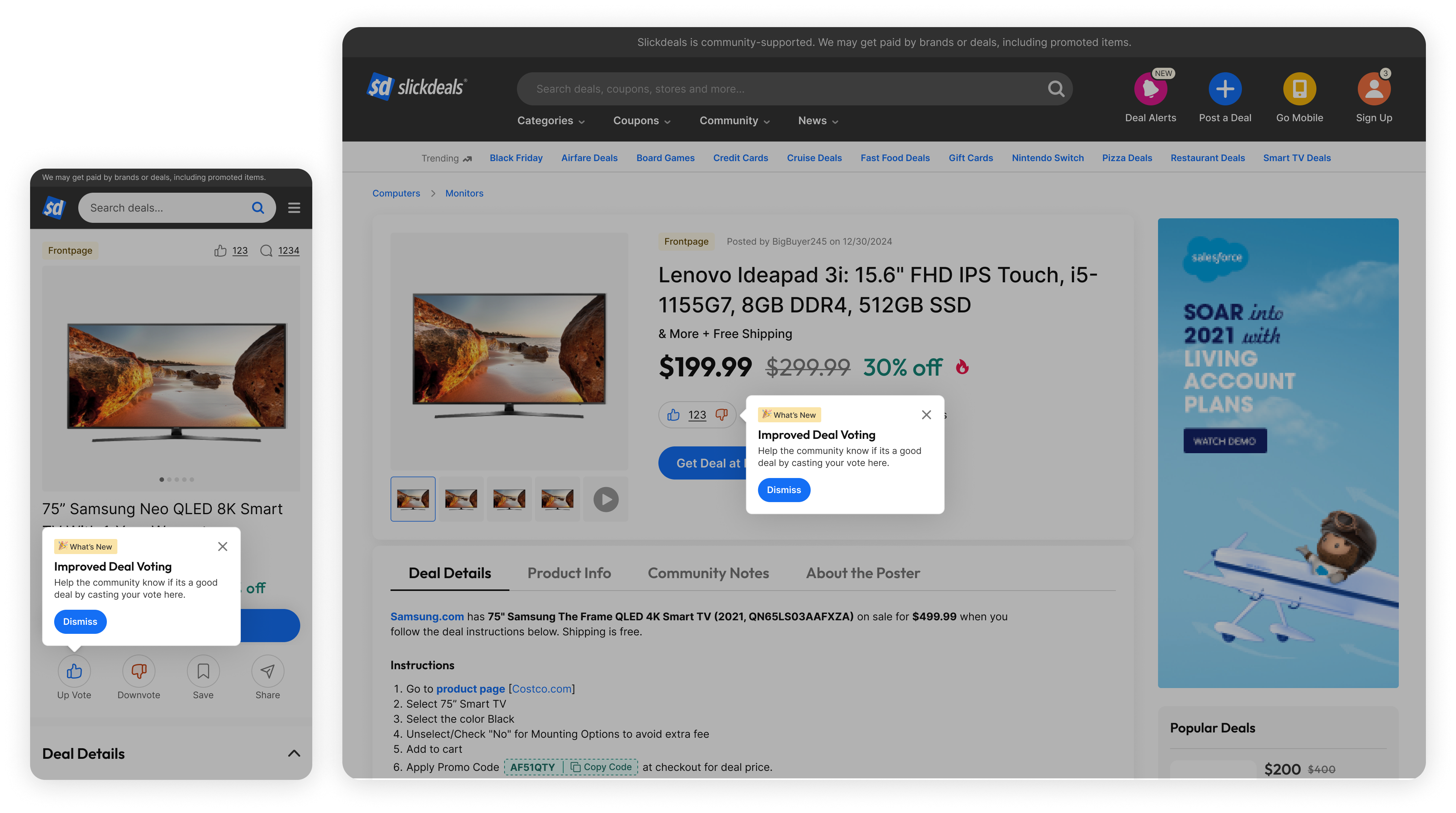Tap the mobile comments bubble icon

[266, 250]
